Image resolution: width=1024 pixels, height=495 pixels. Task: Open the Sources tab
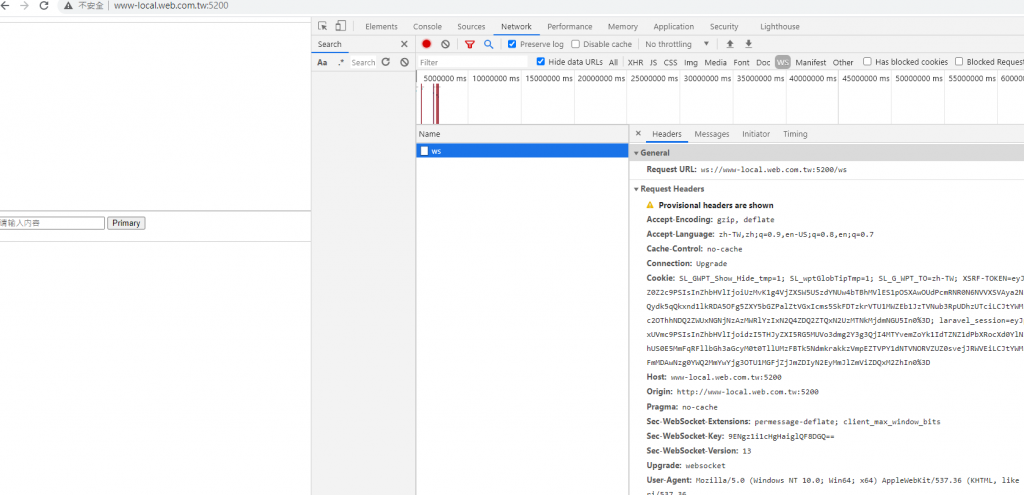click(x=471, y=27)
